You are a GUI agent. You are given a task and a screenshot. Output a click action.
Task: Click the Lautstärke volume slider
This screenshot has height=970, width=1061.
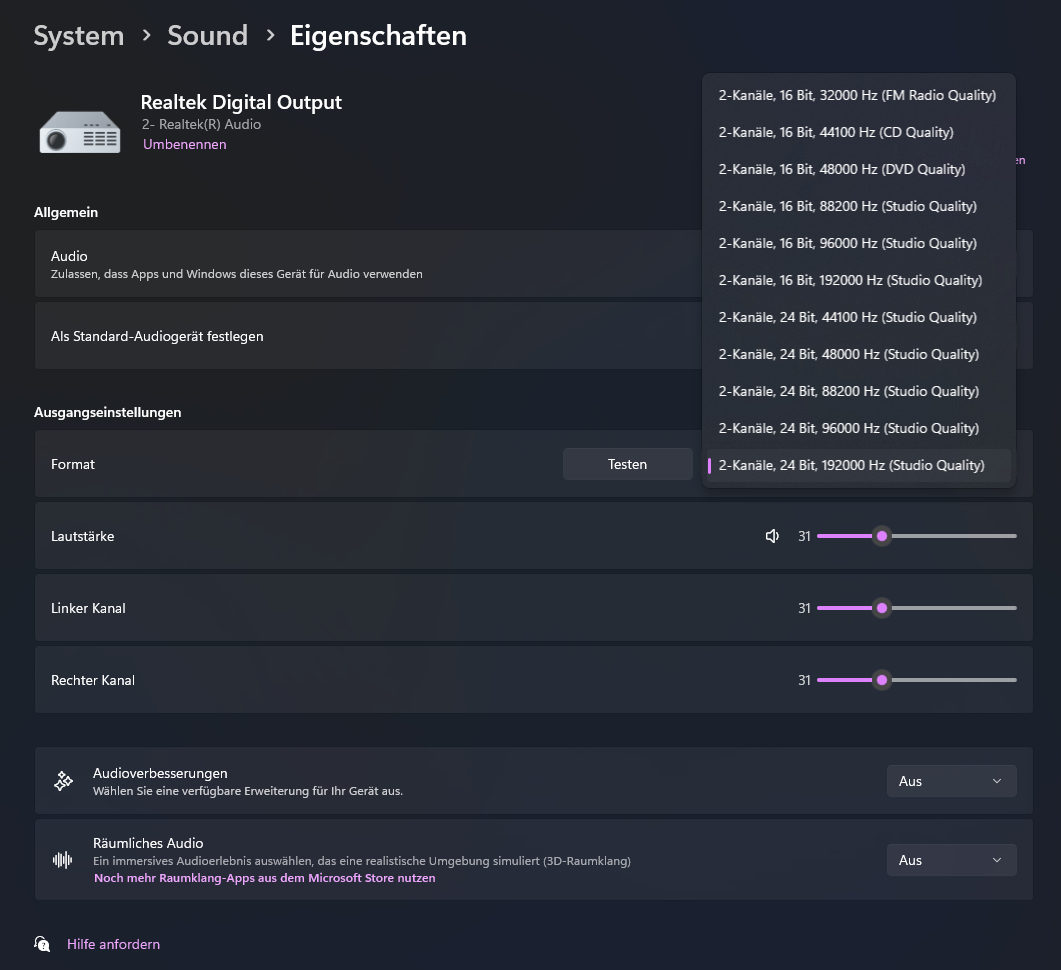coord(916,536)
